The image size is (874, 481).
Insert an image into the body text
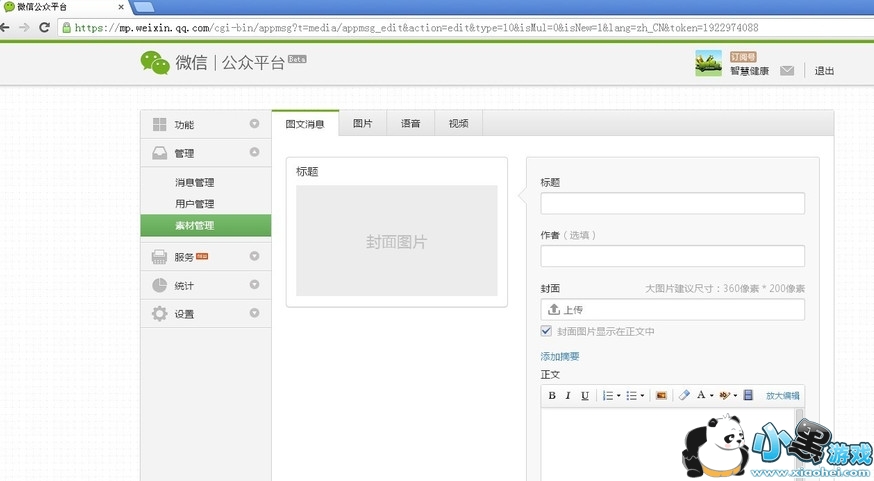(661, 395)
